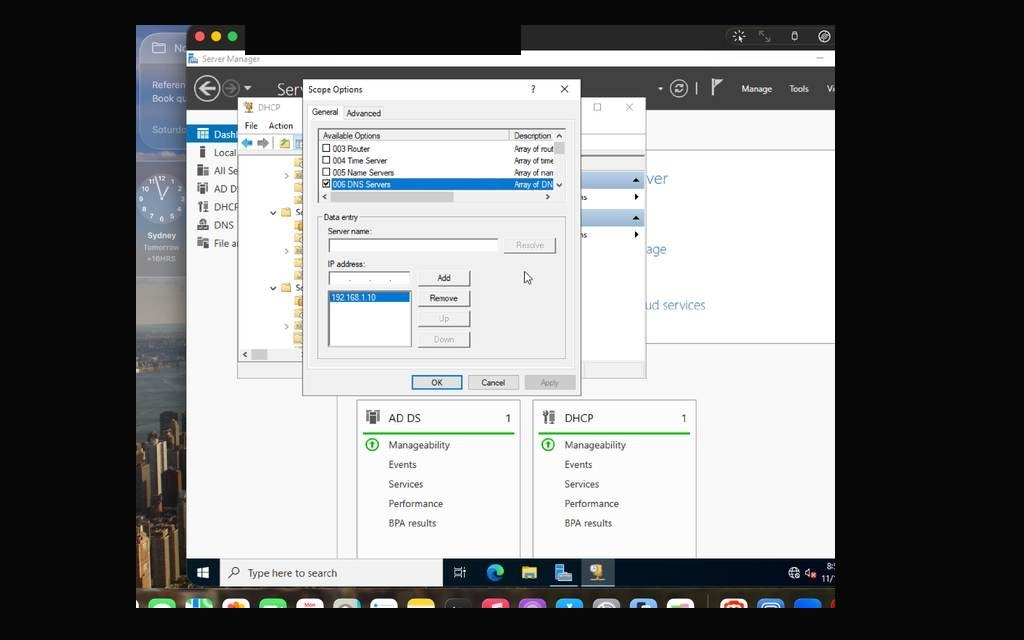Open Events in the AD DS tile
Screen dimensions: 1024x640
402,464
